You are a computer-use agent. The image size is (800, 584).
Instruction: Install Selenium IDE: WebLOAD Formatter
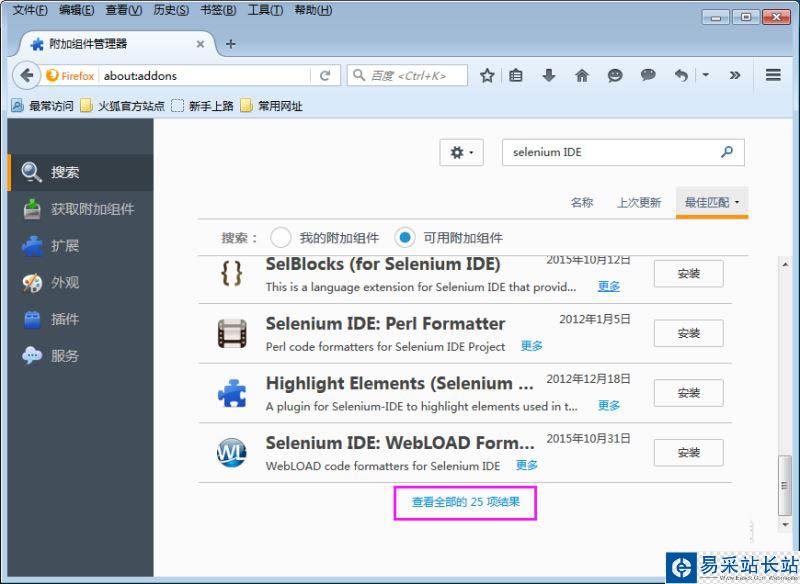tap(688, 453)
